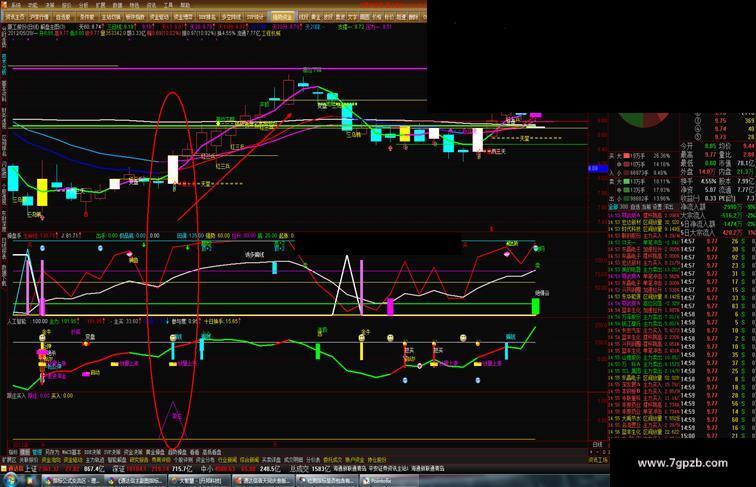756x487 pixels.
Task: Open the 成交明细 bottom tab
Action: point(294,460)
